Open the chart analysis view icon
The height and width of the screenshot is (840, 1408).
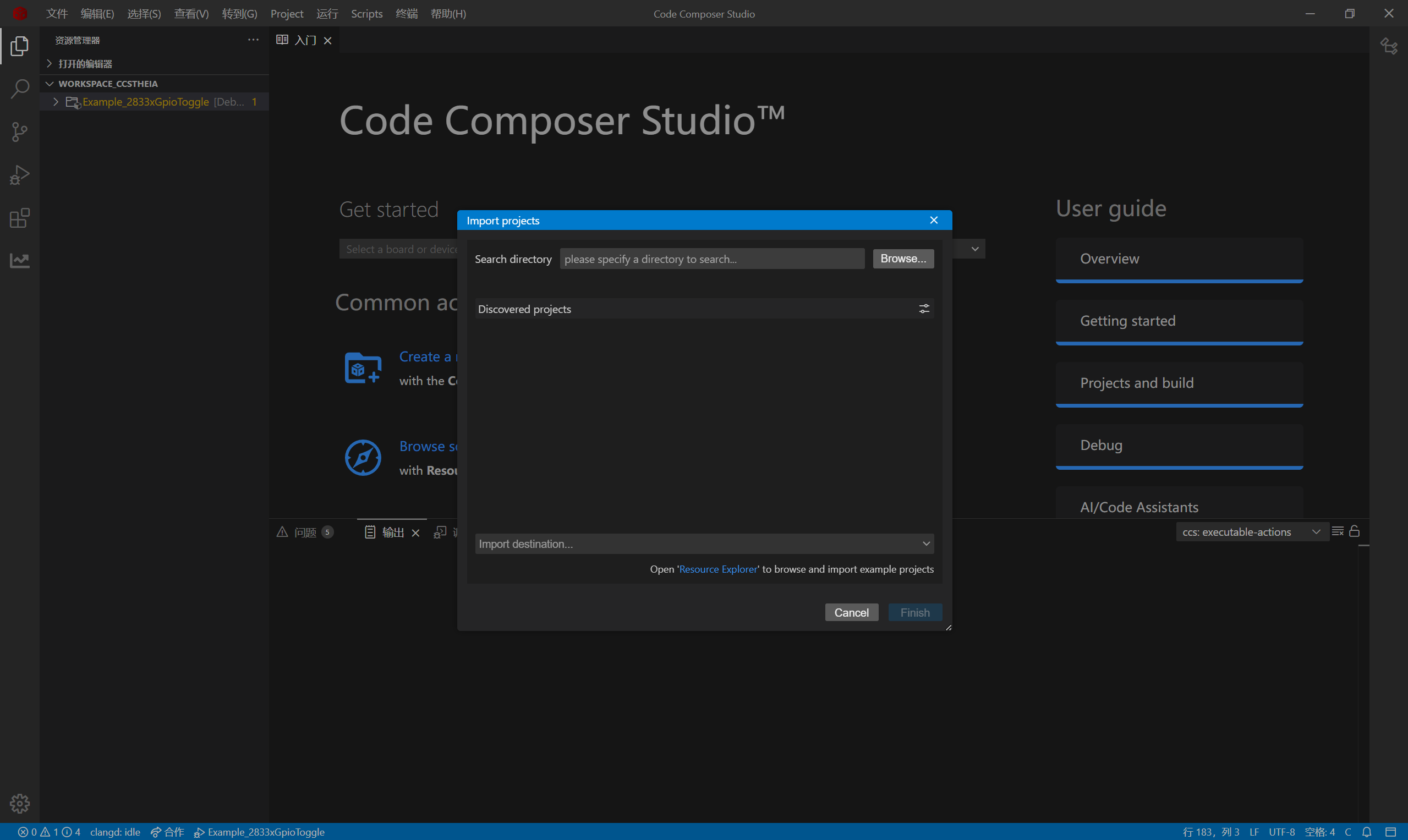[x=20, y=260]
